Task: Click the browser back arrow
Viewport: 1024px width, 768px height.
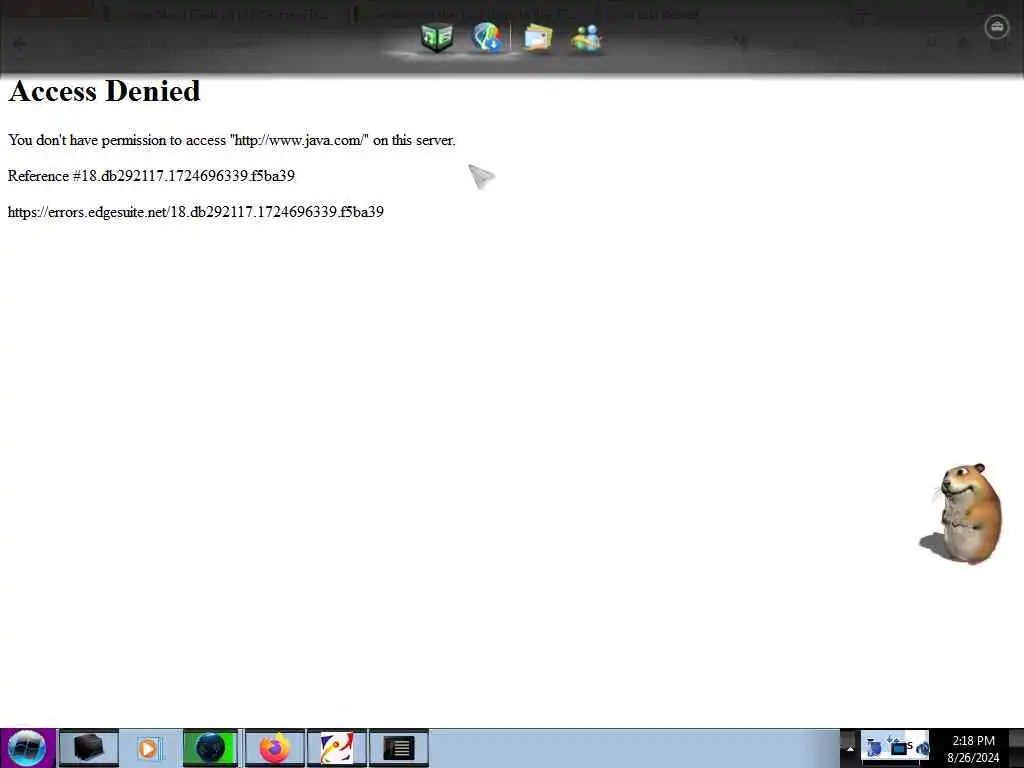Action: click(x=20, y=44)
